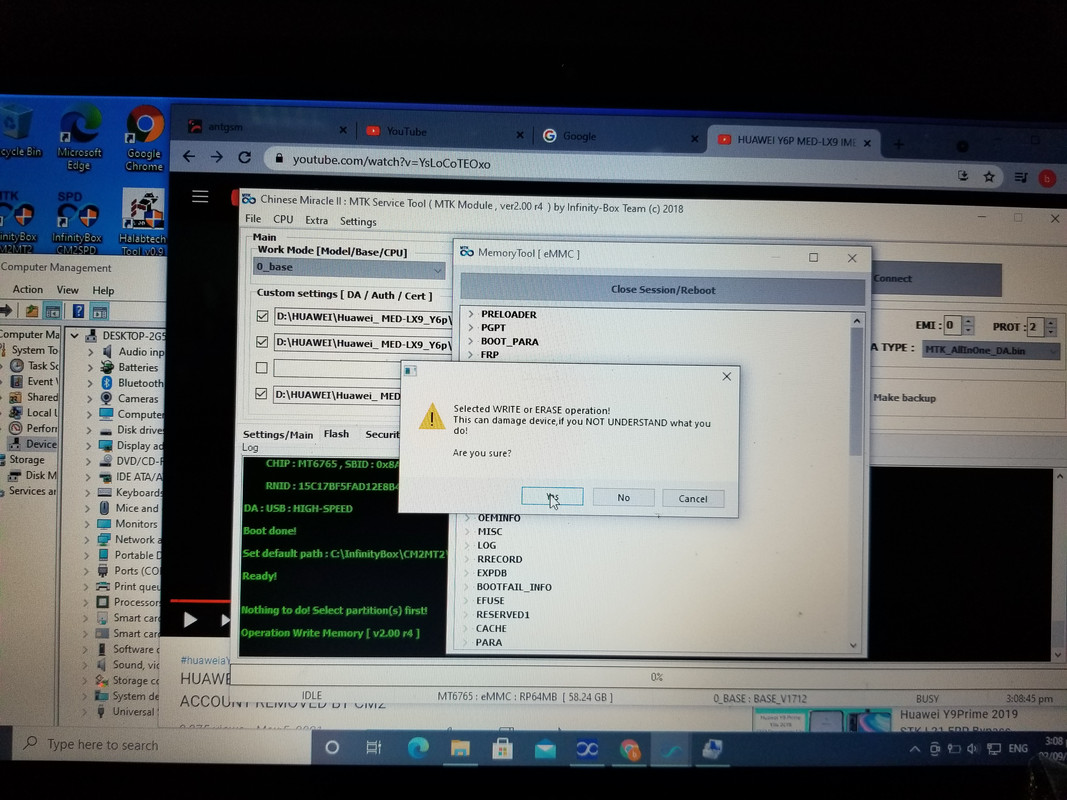Click the YouTube video progress bar

tap(200, 601)
